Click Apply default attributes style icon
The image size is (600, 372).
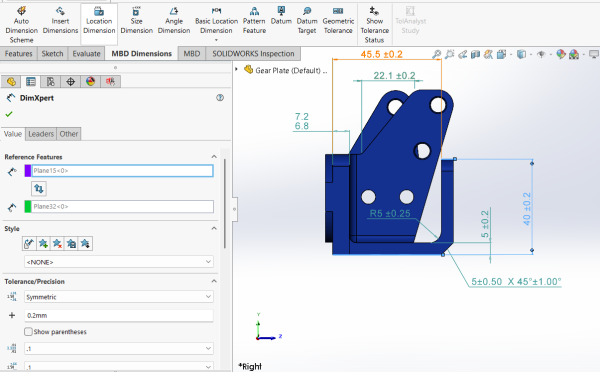tap(29, 243)
